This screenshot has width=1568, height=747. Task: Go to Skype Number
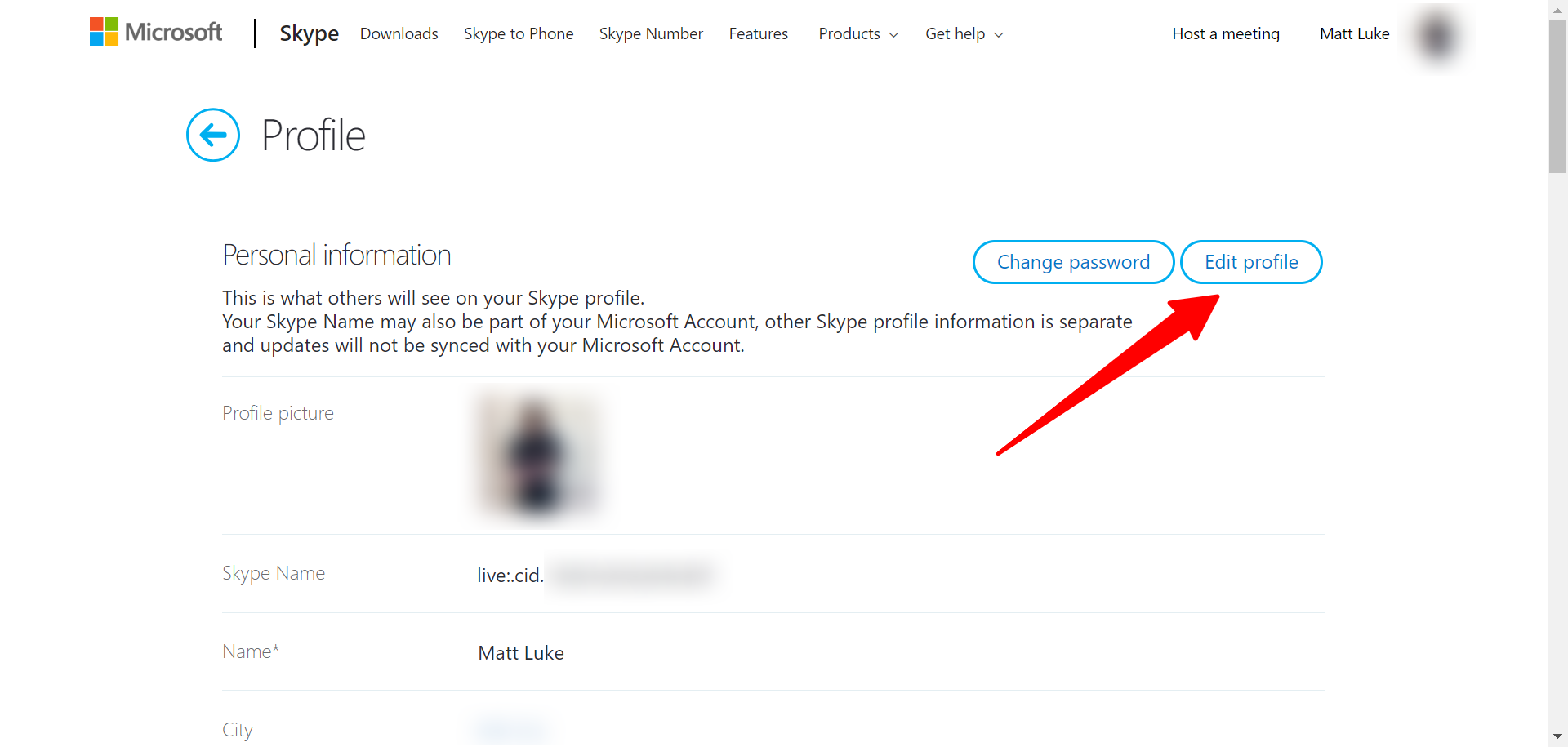point(651,33)
